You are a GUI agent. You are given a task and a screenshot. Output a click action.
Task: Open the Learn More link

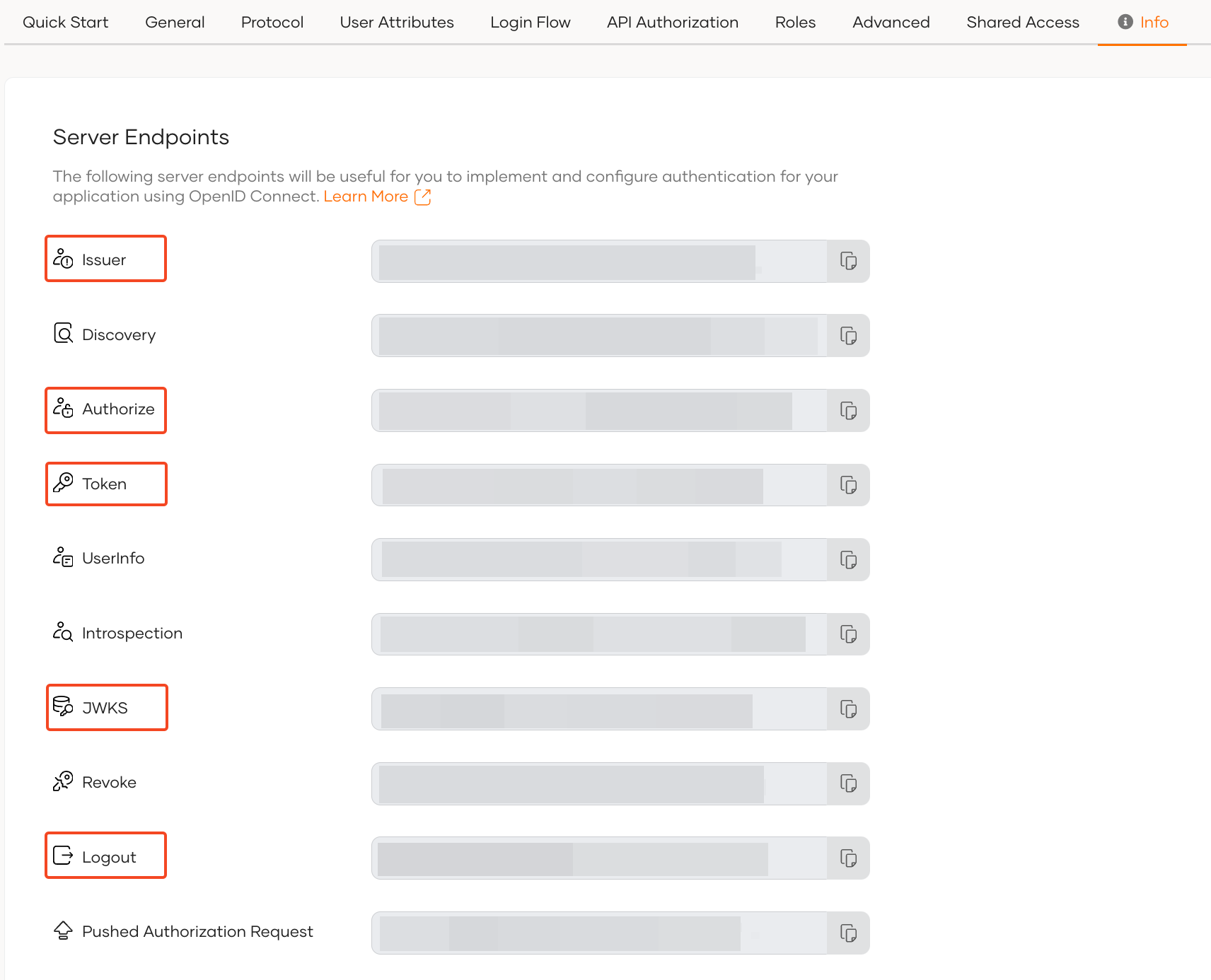tap(366, 197)
